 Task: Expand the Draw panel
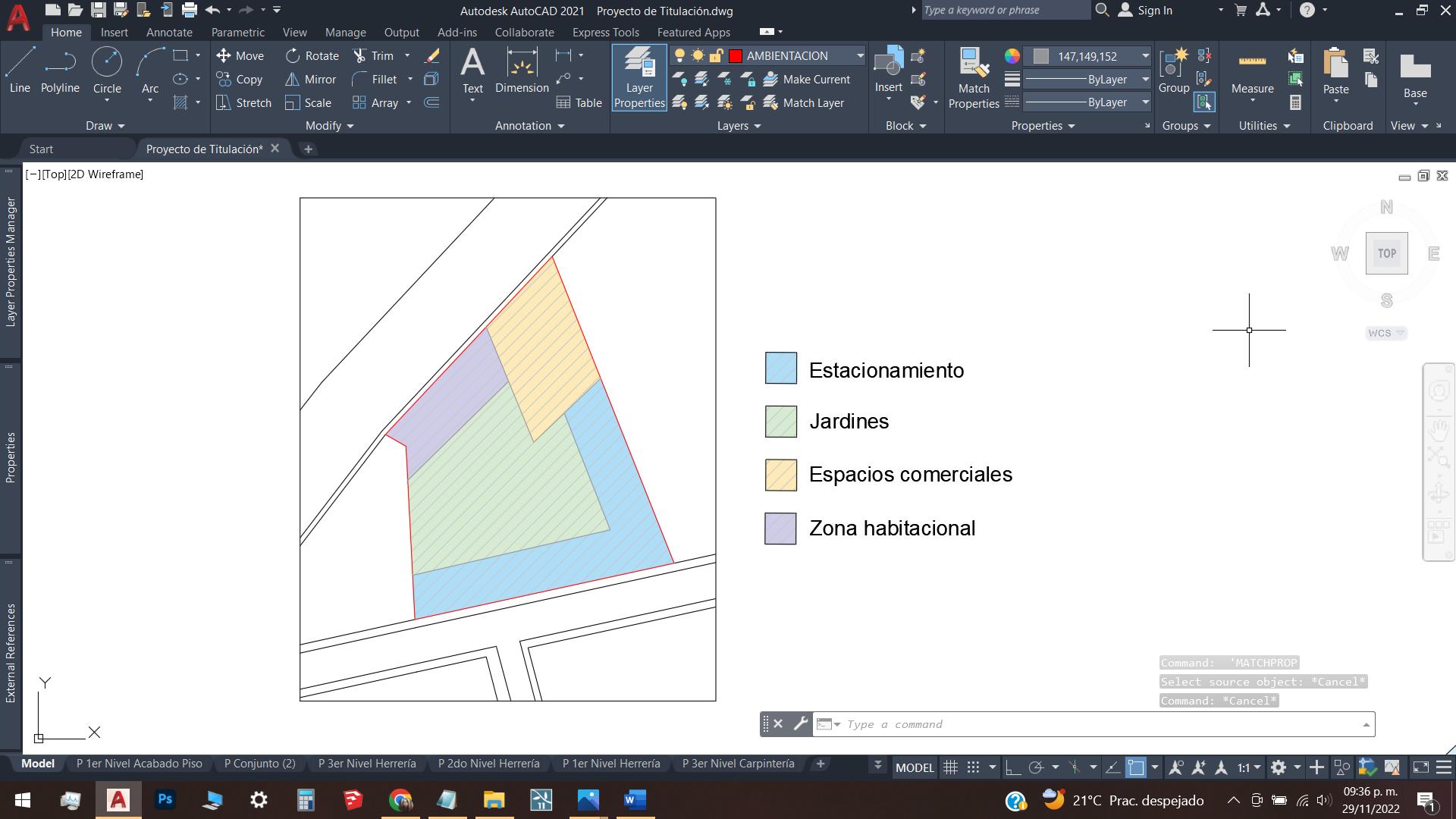tap(105, 126)
